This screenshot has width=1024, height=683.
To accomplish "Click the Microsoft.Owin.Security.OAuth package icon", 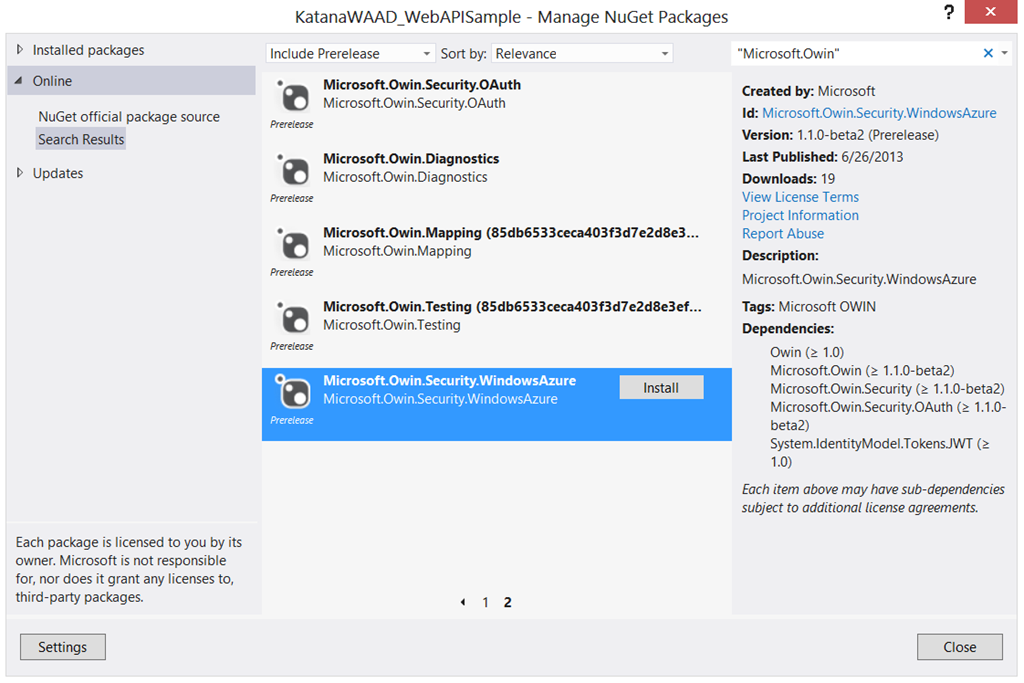I will [292, 97].
